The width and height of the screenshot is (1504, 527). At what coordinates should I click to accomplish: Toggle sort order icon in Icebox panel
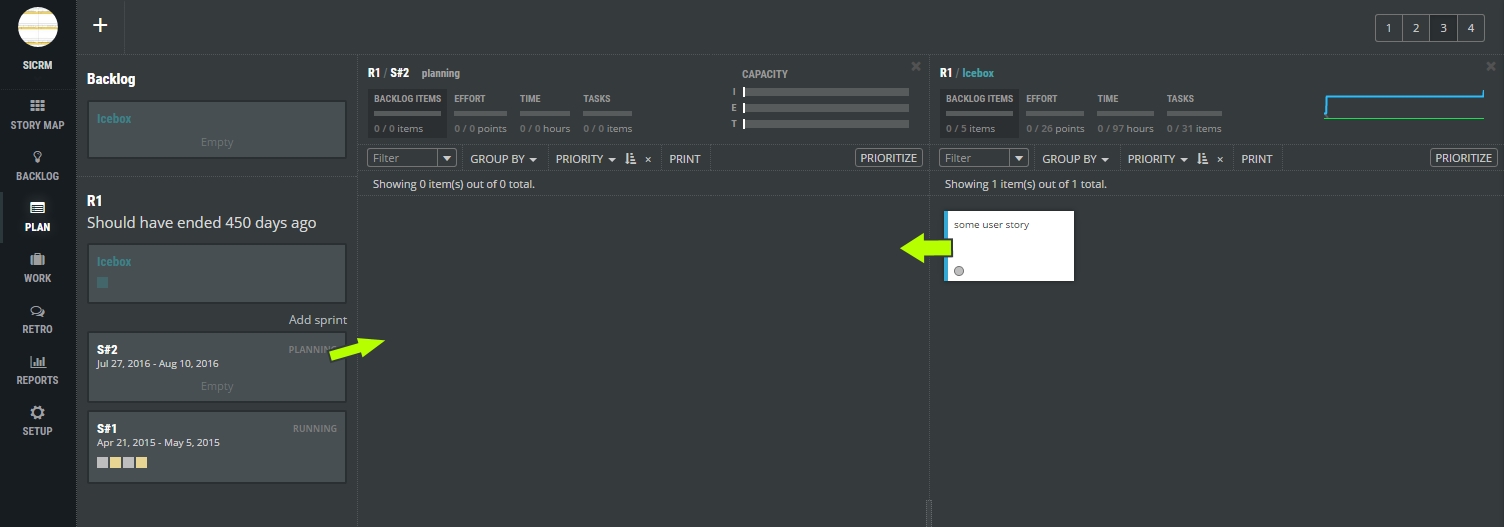1203,159
